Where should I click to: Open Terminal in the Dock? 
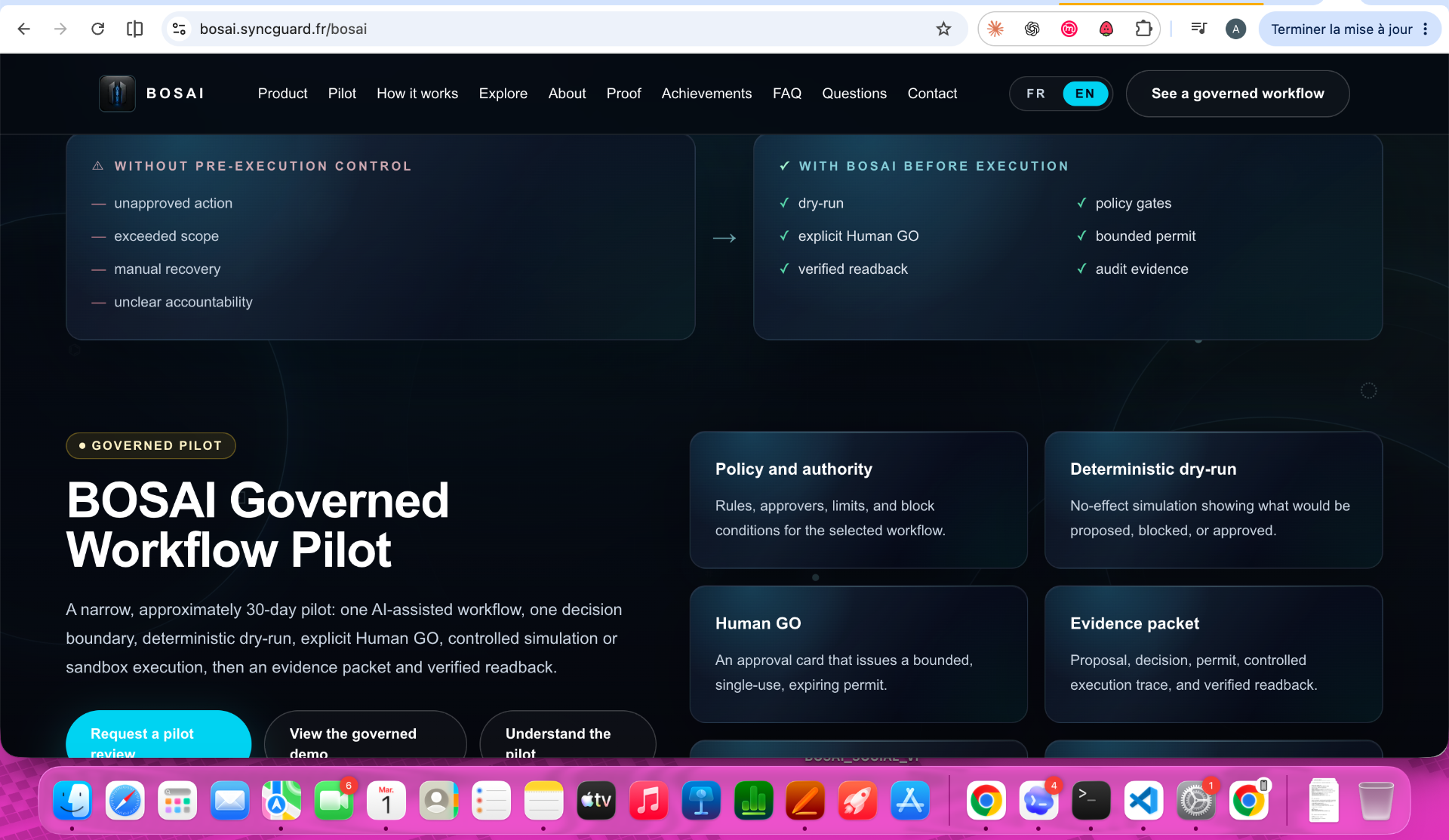(1091, 800)
